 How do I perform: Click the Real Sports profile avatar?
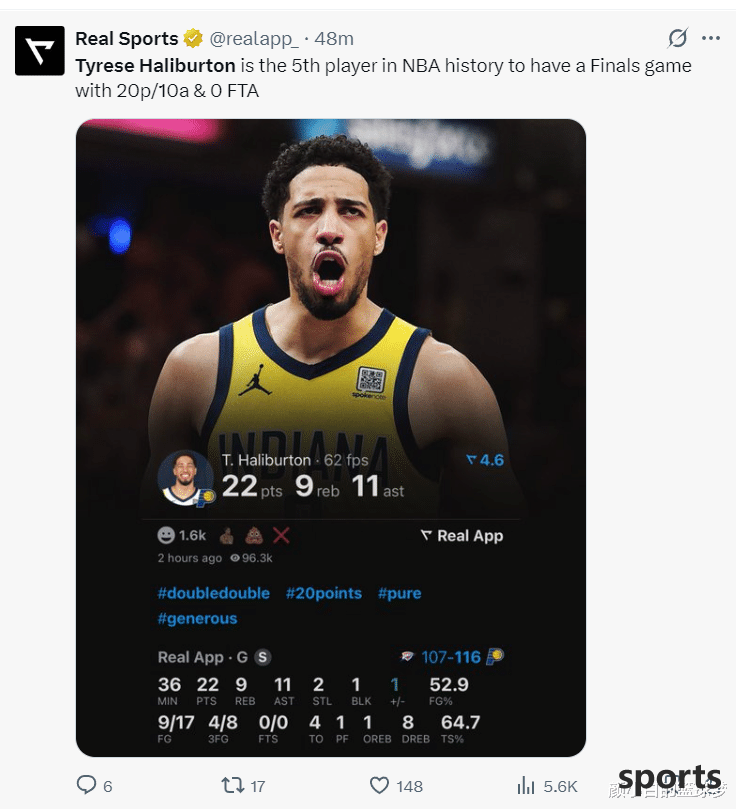40,51
